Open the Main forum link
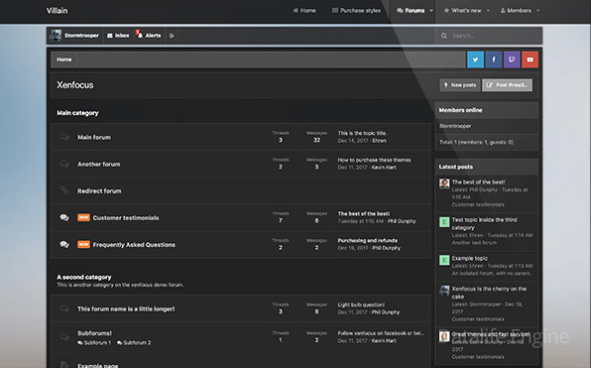Image resolution: width=591 pixels, height=368 pixels. (94, 137)
